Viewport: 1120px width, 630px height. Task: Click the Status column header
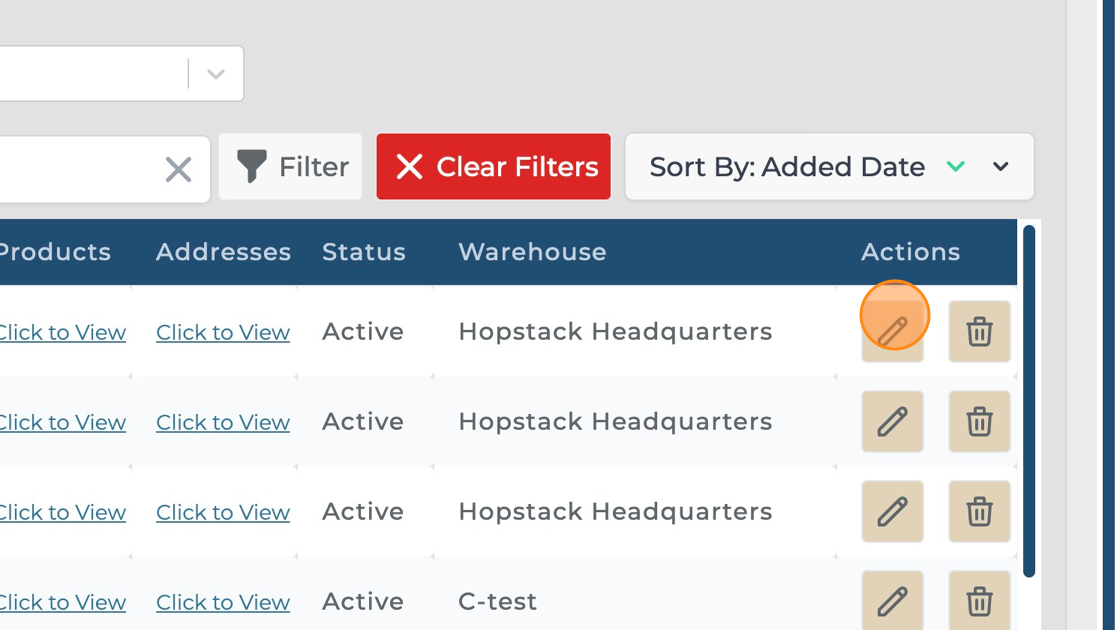tap(364, 252)
